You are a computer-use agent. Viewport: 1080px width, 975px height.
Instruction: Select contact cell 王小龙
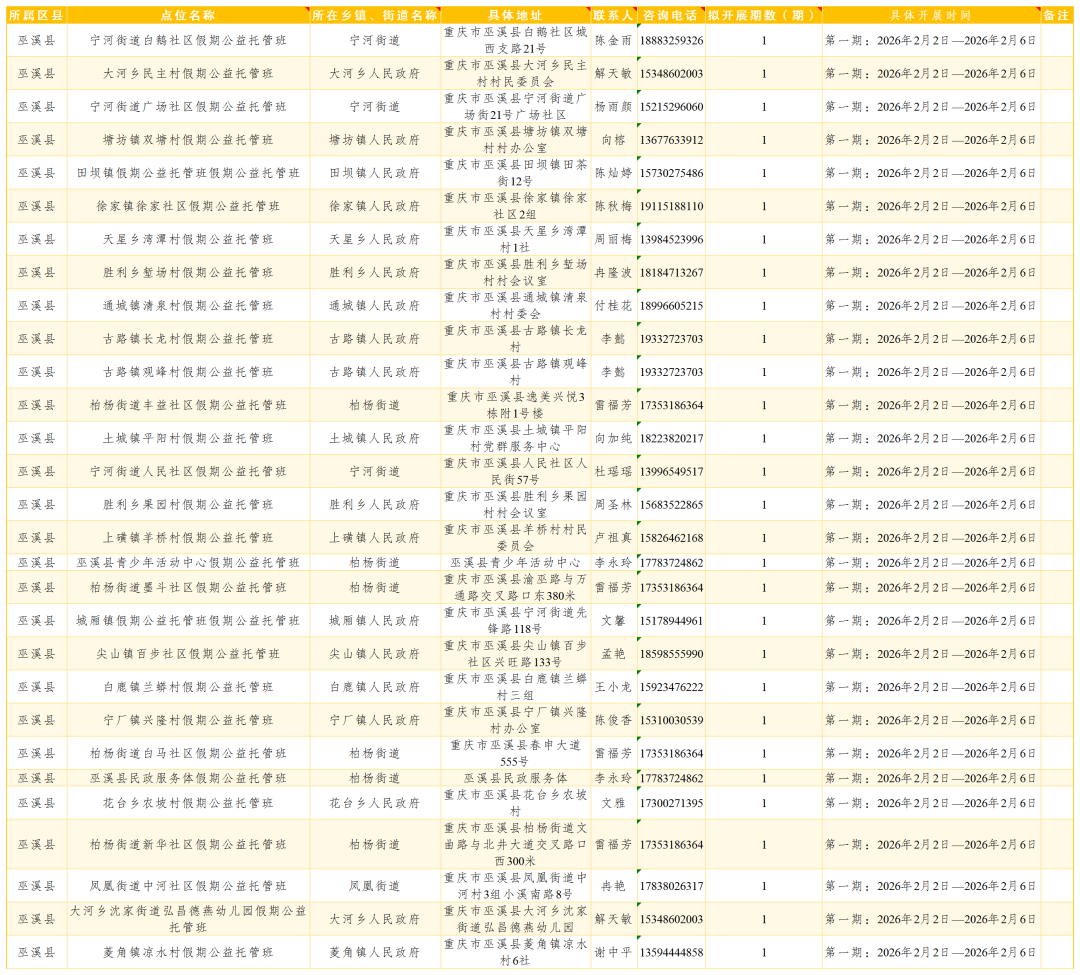point(613,687)
